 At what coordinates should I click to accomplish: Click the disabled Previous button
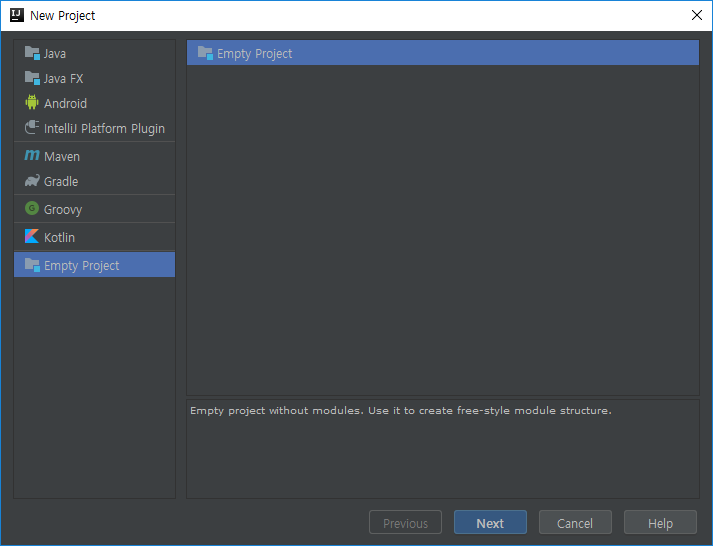pyautogui.click(x=405, y=522)
